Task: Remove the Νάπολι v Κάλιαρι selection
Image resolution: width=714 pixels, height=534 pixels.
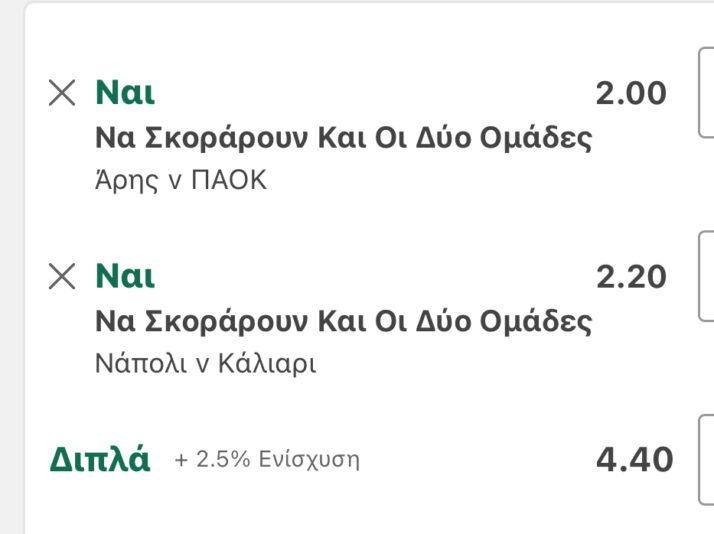Action: tap(62, 276)
